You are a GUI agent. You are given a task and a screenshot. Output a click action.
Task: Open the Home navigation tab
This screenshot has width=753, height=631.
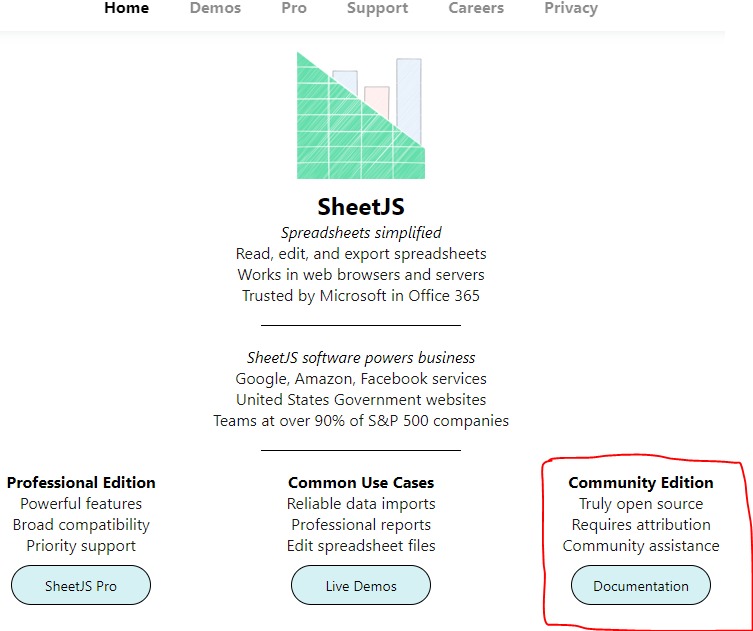[x=127, y=8]
